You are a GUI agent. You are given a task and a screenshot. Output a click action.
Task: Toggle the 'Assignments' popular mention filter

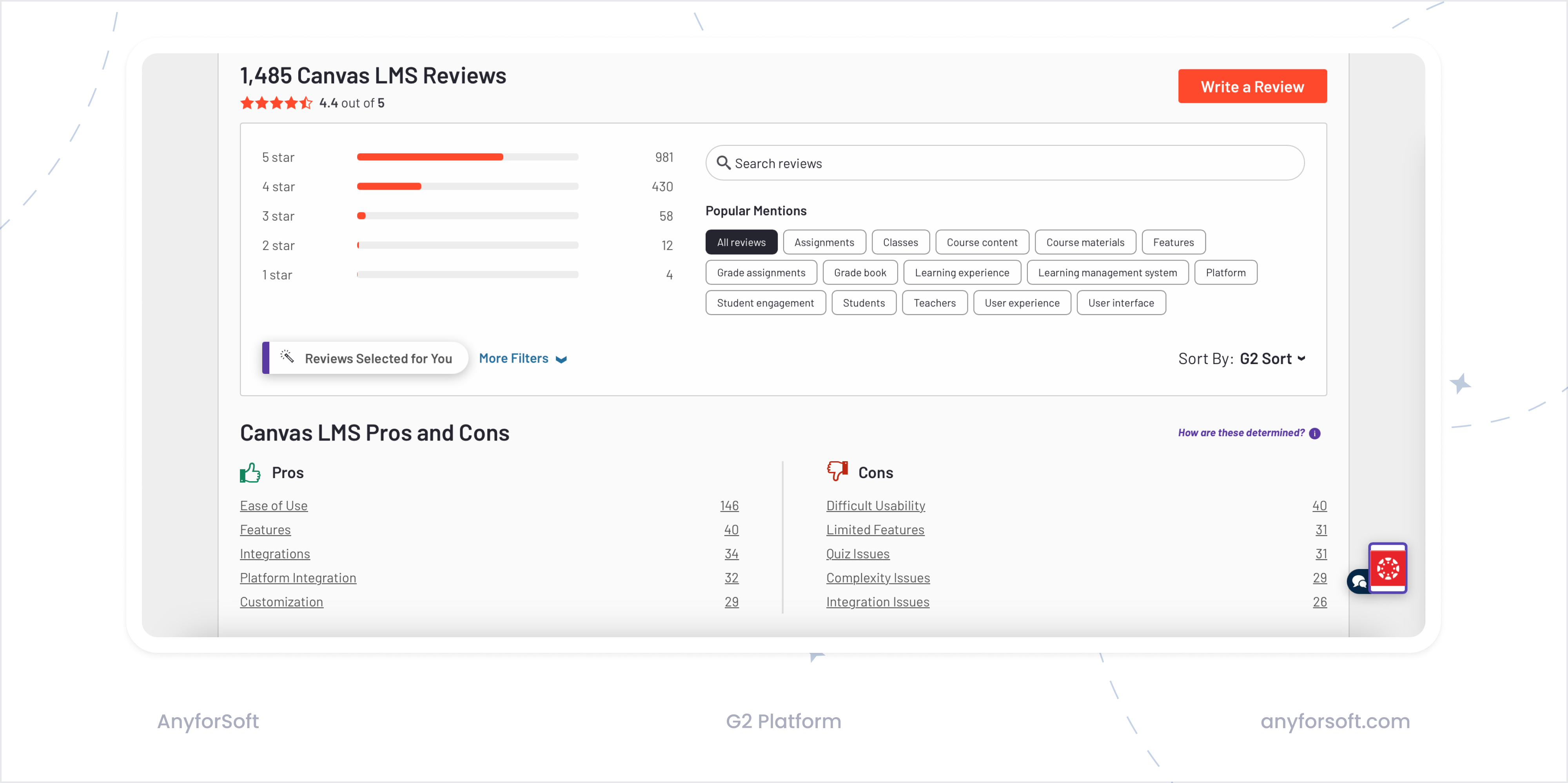[824, 241]
